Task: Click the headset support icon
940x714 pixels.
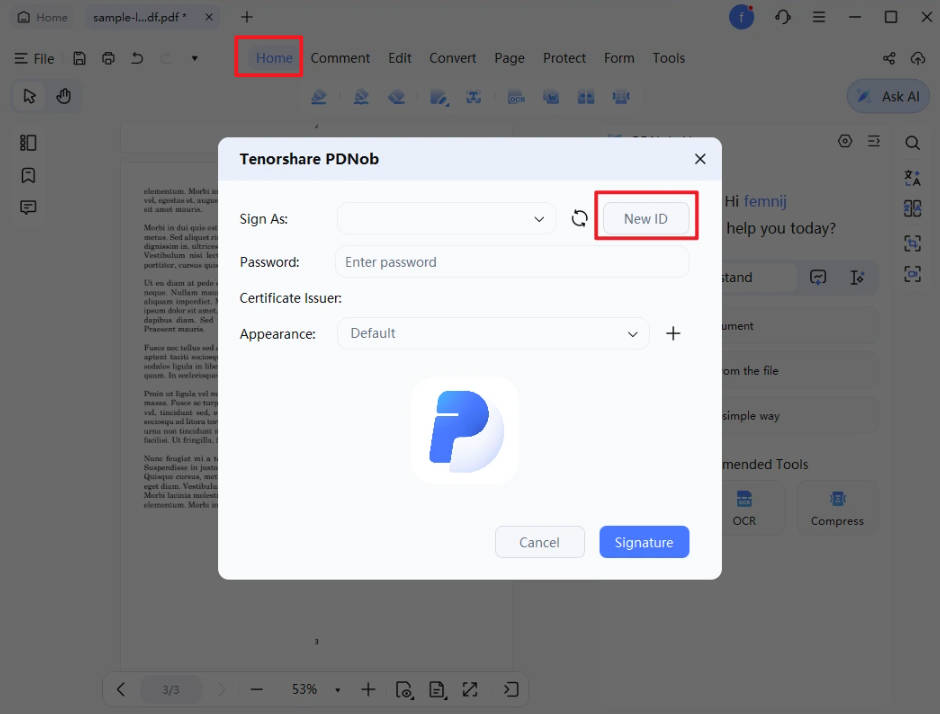Action: (782, 17)
